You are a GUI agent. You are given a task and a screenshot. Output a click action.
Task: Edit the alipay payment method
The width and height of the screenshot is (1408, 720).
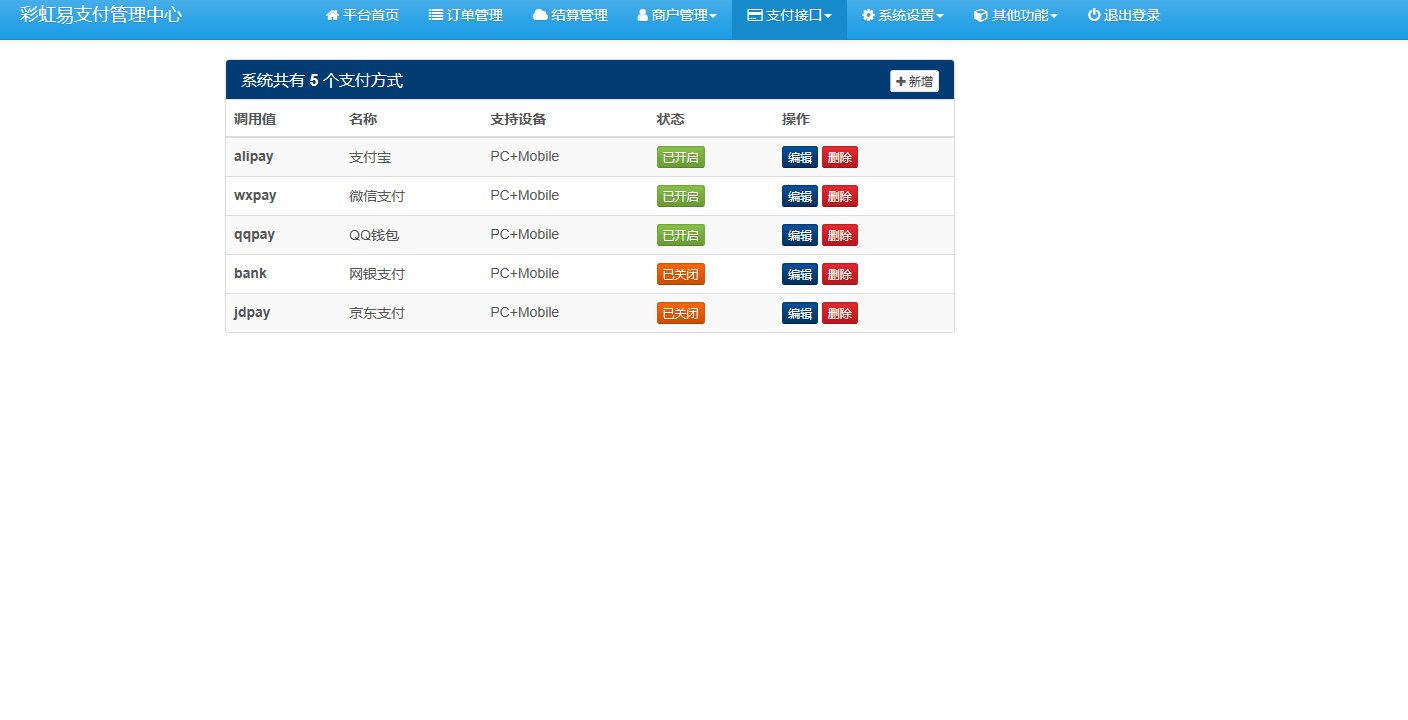800,157
